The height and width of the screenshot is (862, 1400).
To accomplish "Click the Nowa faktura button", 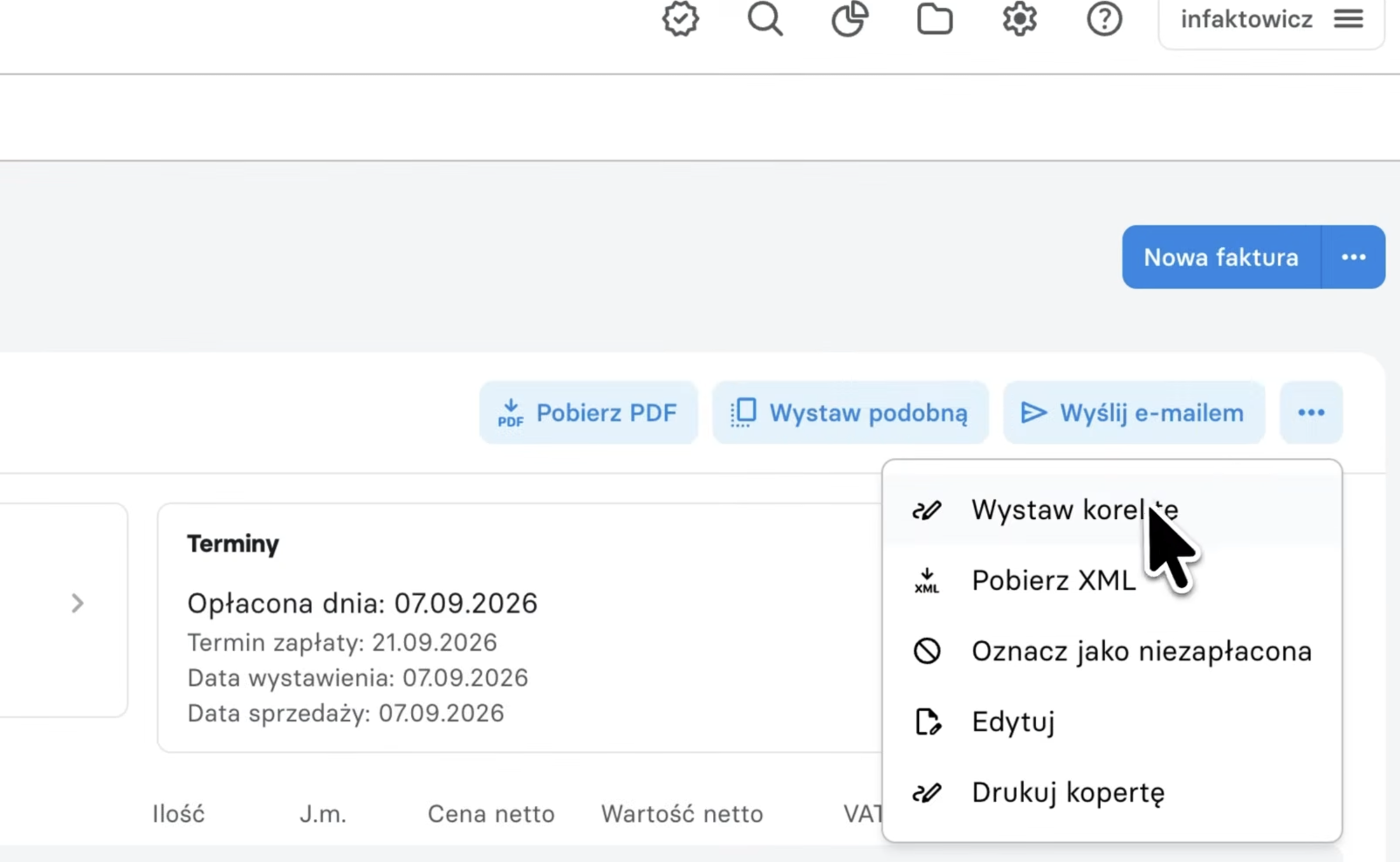I will coord(1221,257).
